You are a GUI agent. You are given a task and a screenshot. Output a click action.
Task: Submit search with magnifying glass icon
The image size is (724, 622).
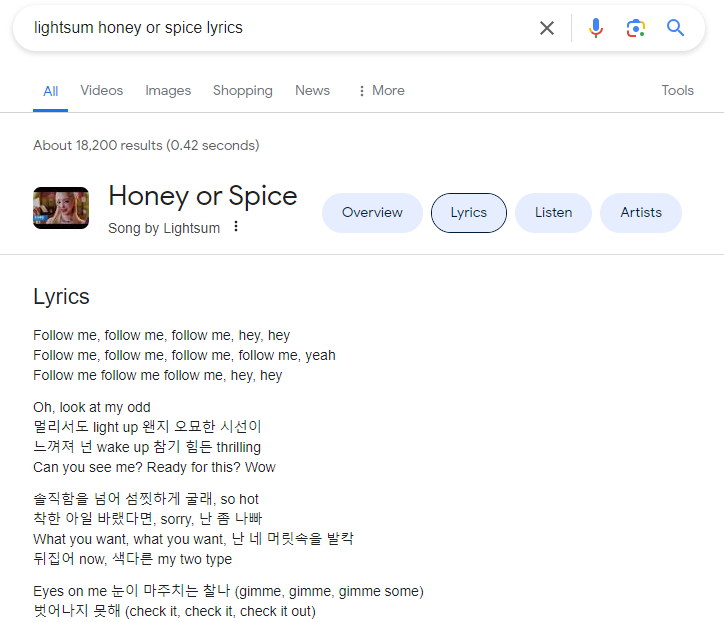(x=675, y=28)
